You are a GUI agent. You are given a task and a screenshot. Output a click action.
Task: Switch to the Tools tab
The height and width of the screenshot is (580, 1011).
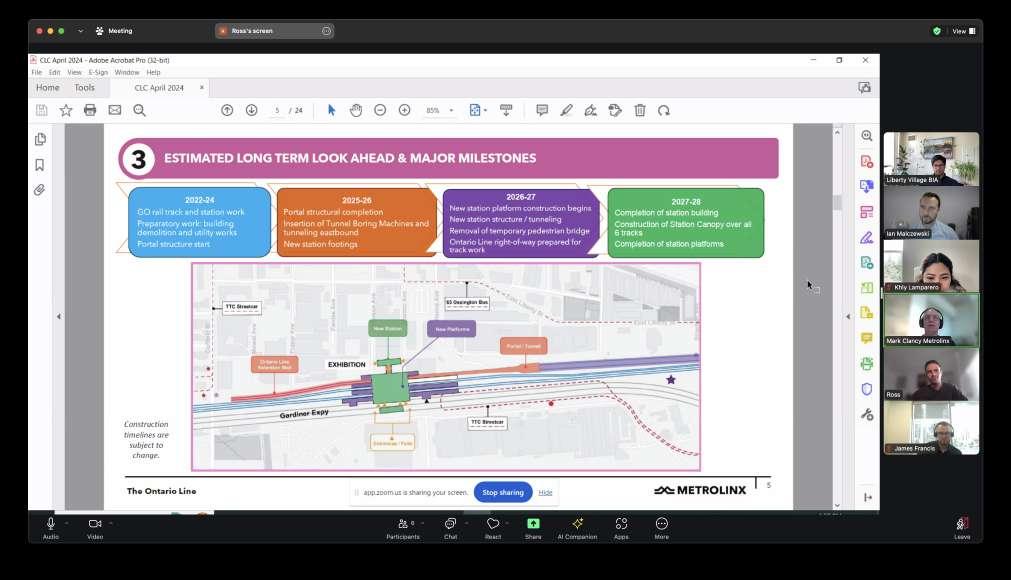[84, 88]
